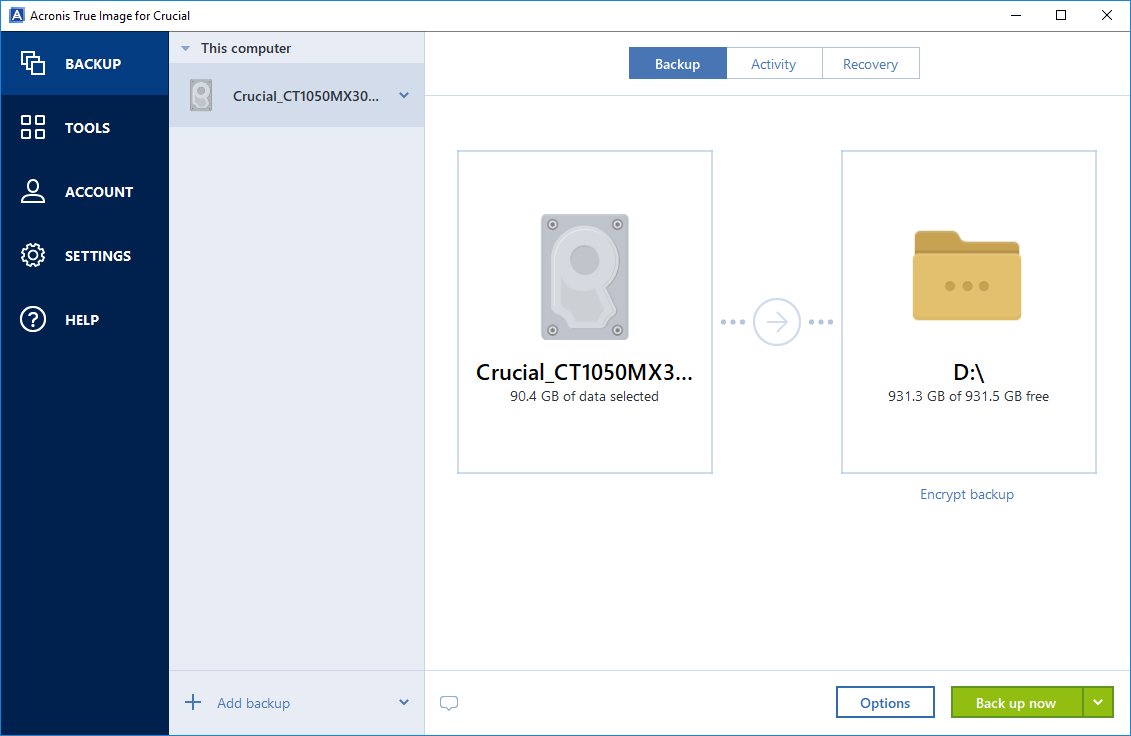Click the Crucial_CT1050MX3... source name

(584, 372)
